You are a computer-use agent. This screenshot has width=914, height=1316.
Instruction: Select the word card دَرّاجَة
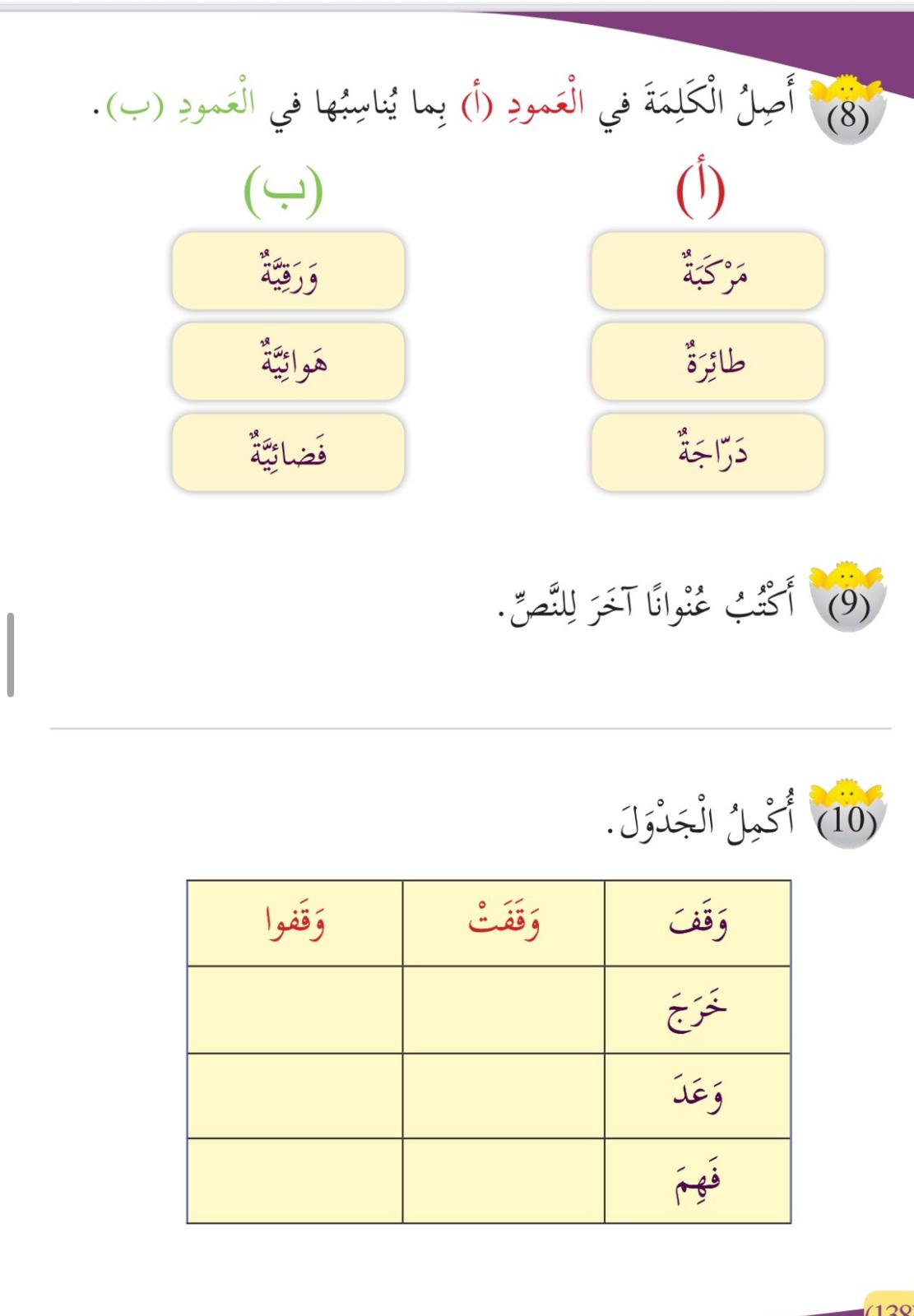coord(708,452)
